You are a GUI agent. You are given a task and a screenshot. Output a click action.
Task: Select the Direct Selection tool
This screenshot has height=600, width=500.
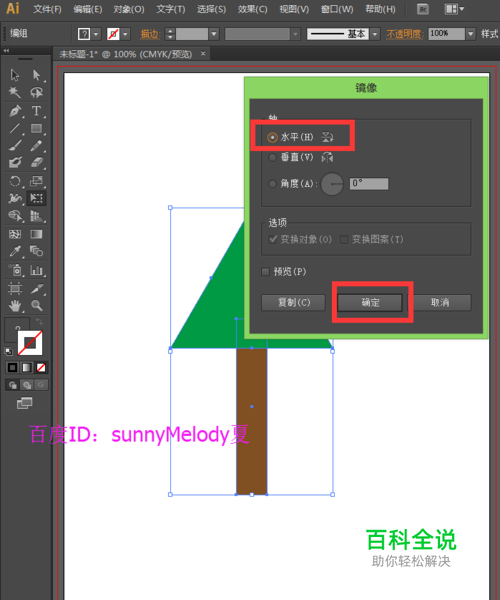click(36, 75)
